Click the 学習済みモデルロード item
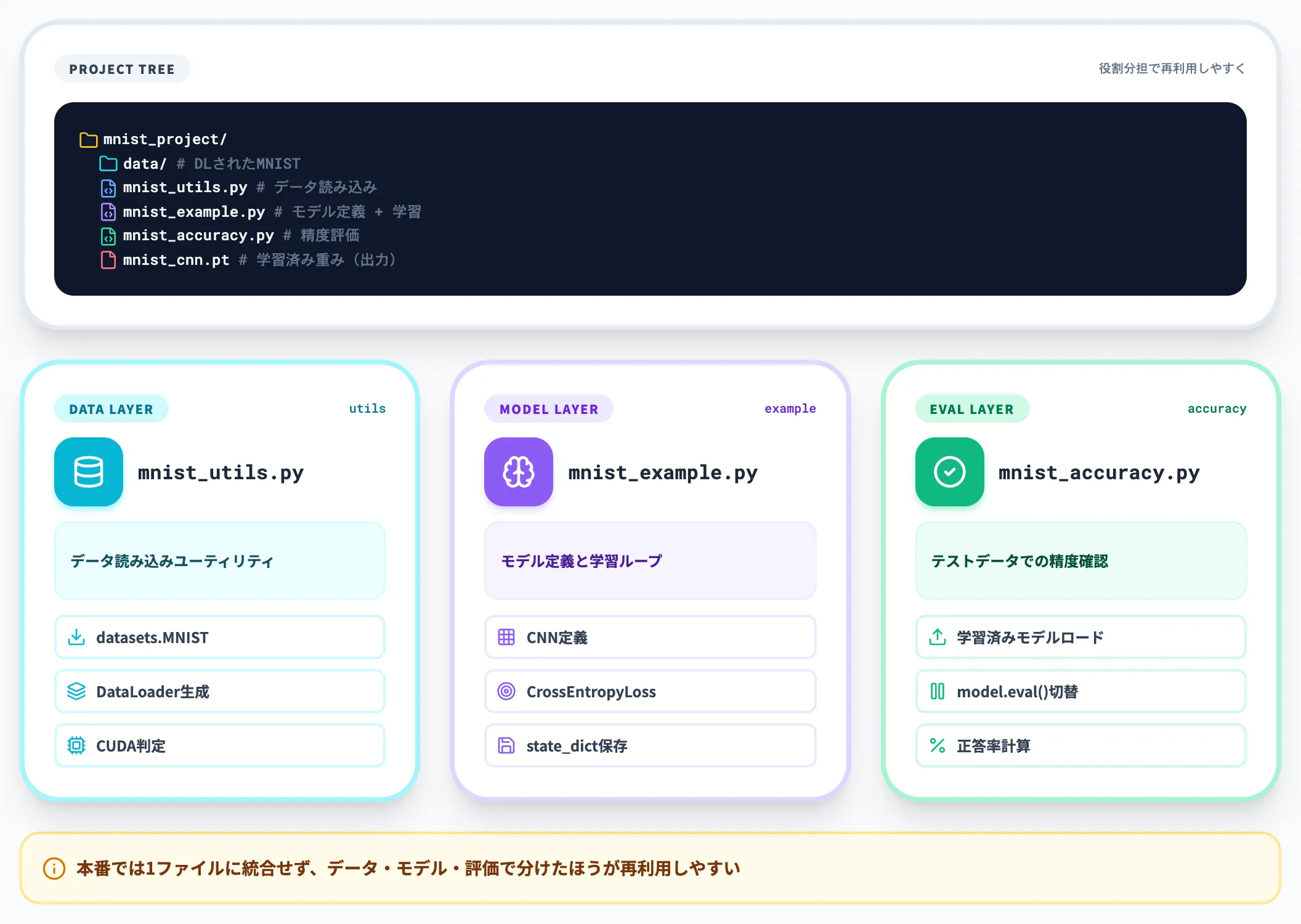The height and width of the screenshot is (924, 1301). click(x=1081, y=637)
